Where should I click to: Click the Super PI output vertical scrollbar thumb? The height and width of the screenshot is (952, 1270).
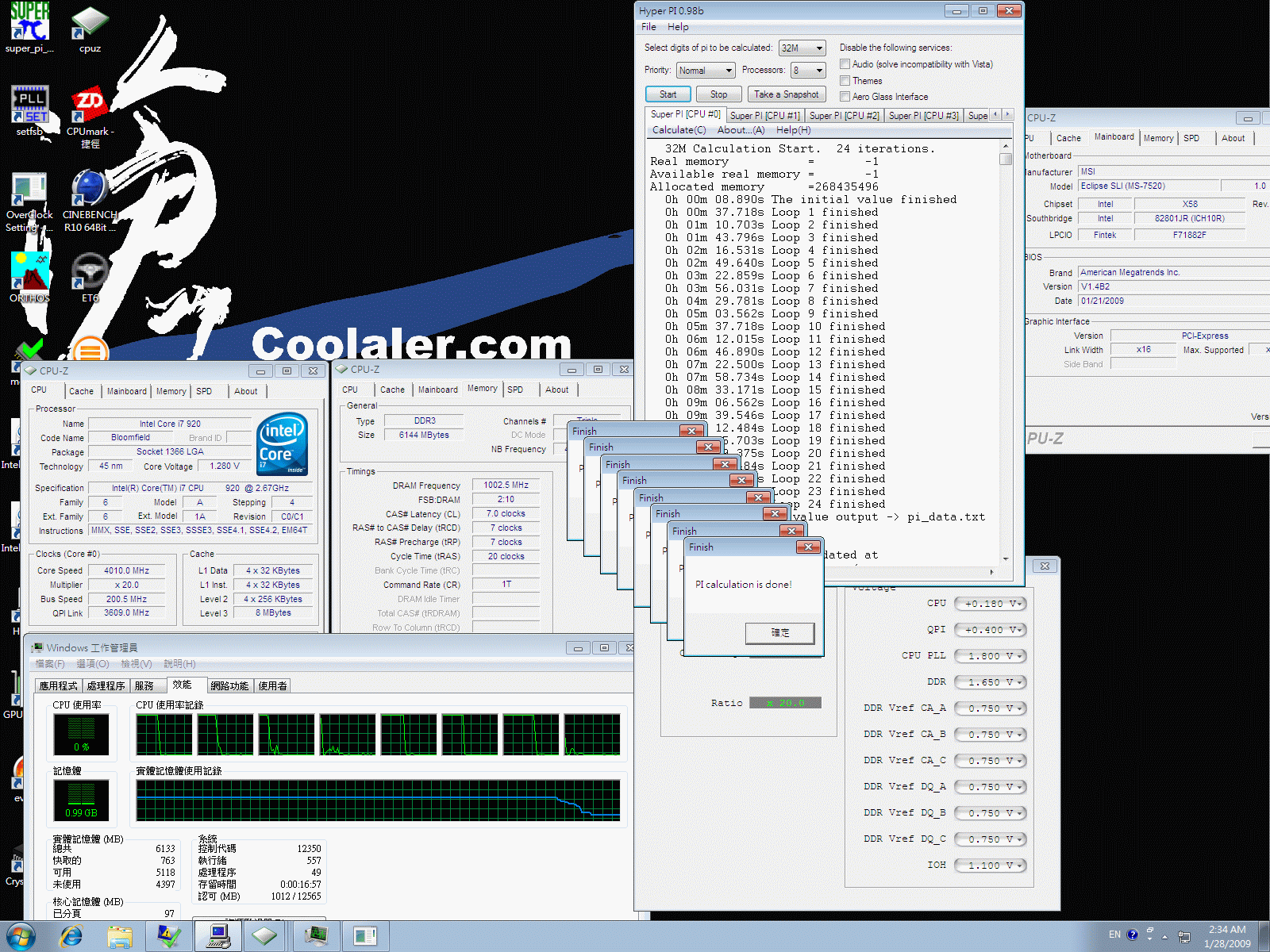[1006, 159]
